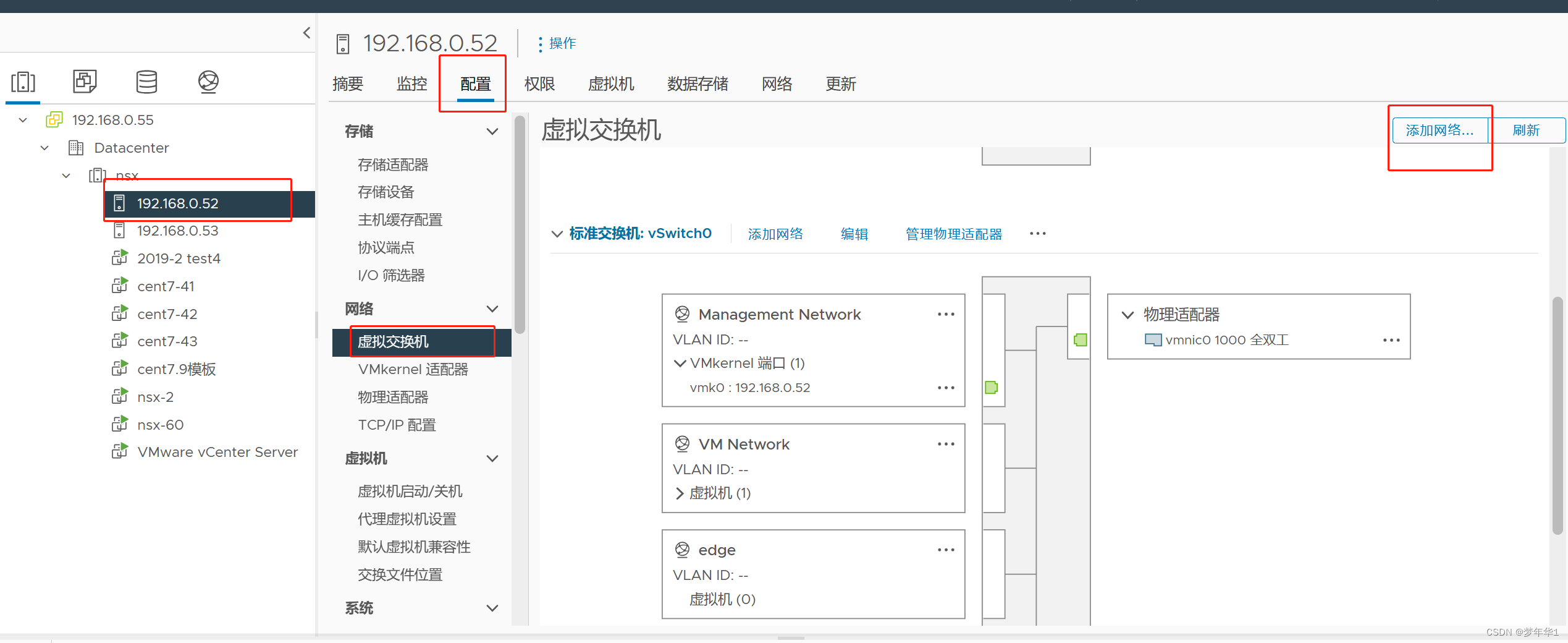Collapse the VMkernel 端口 (1) list

click(x=680, y=363)
